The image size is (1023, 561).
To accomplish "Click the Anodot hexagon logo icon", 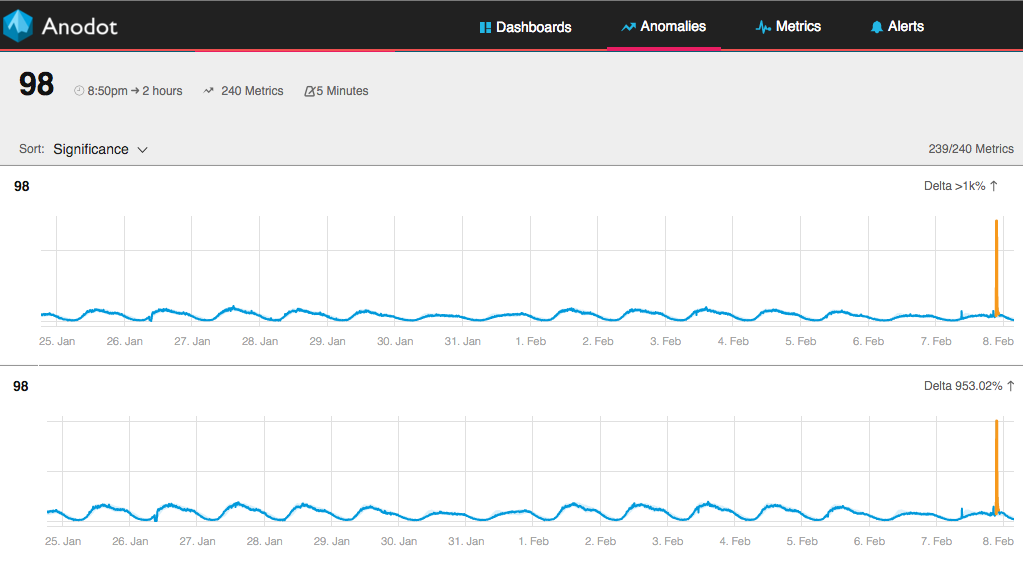I will point(18,25).
